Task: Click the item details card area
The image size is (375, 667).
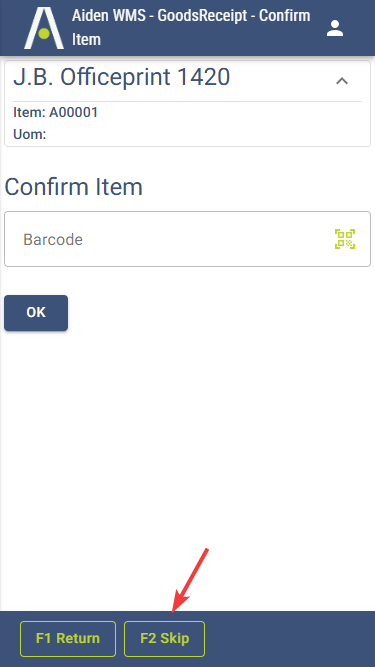Action: [188, 104]
